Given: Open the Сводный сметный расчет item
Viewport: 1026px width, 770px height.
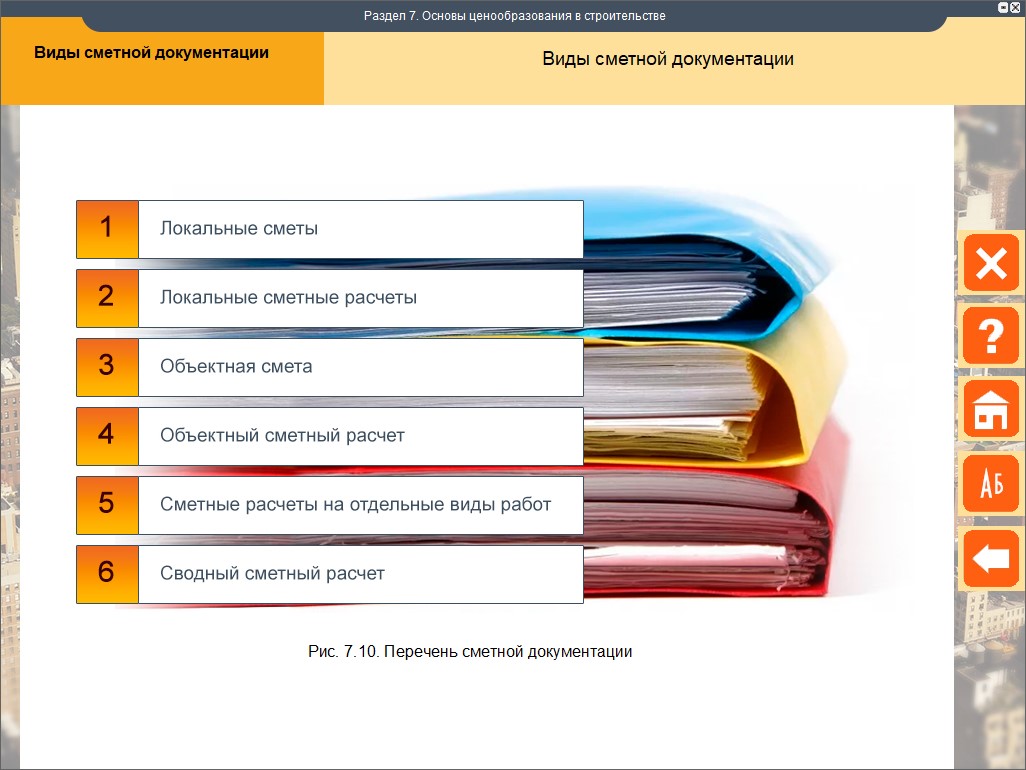Looking at the screenshot, I should (x=360, y=574).
